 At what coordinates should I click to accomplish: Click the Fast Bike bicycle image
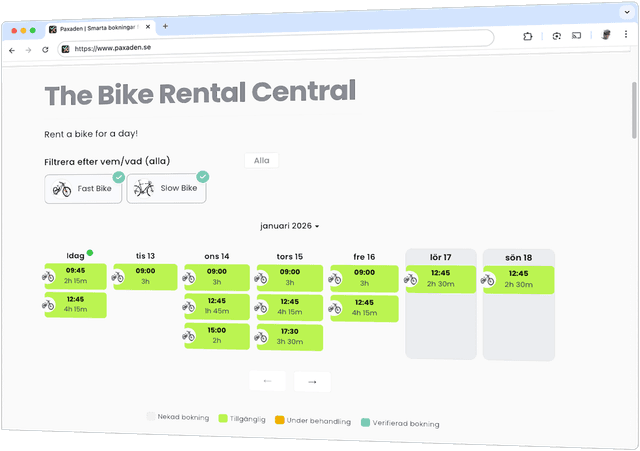[62, 189]
